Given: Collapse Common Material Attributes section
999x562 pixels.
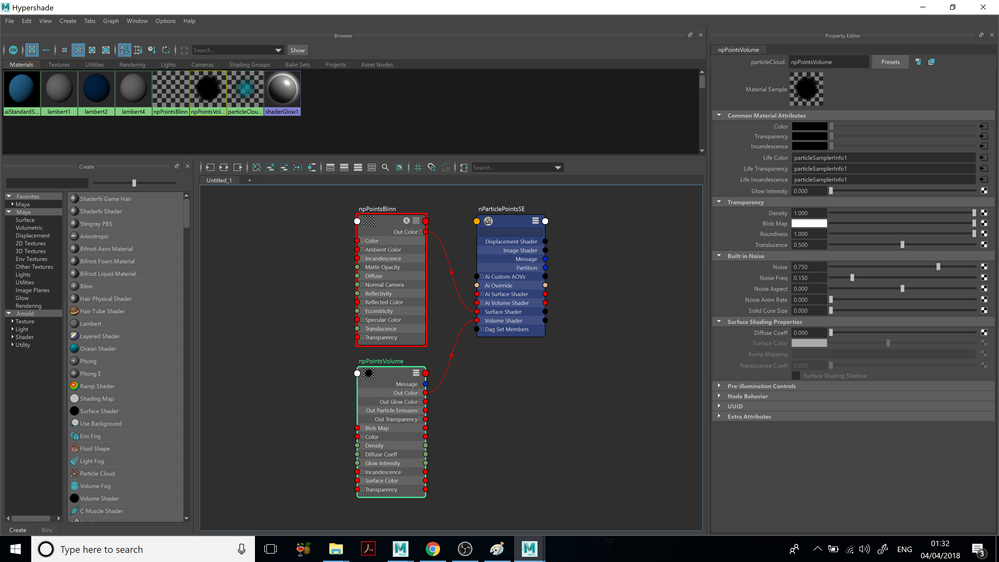Looking at the screenshot, I should pyautogui.click(x=719, y=115).
